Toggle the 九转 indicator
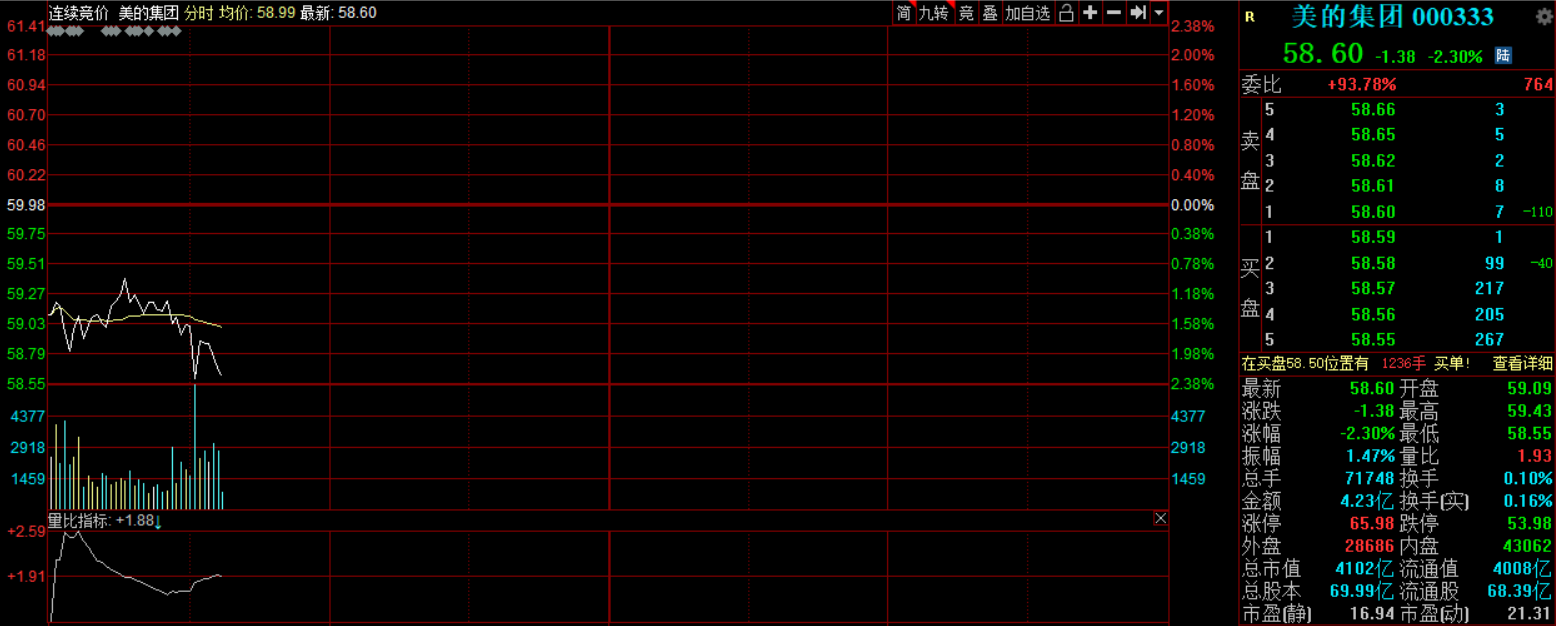Screen dimensions: 1556x626 click(x=933, y=13)
